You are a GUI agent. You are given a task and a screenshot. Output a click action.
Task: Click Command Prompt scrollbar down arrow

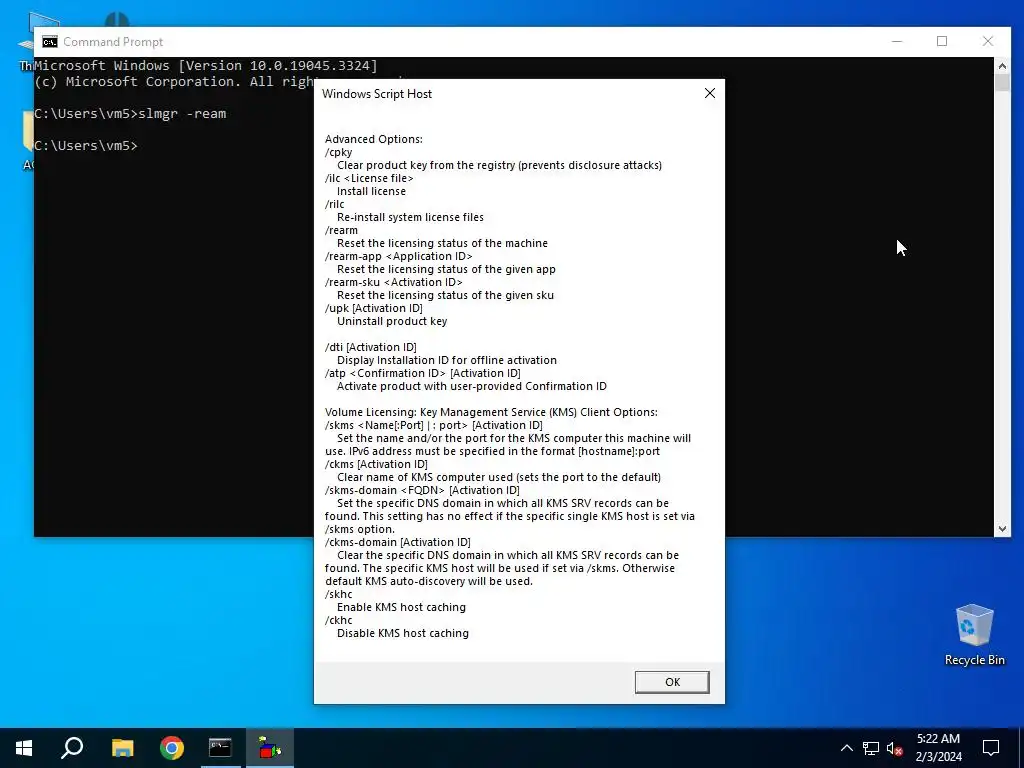click(x=1002, y=529)
